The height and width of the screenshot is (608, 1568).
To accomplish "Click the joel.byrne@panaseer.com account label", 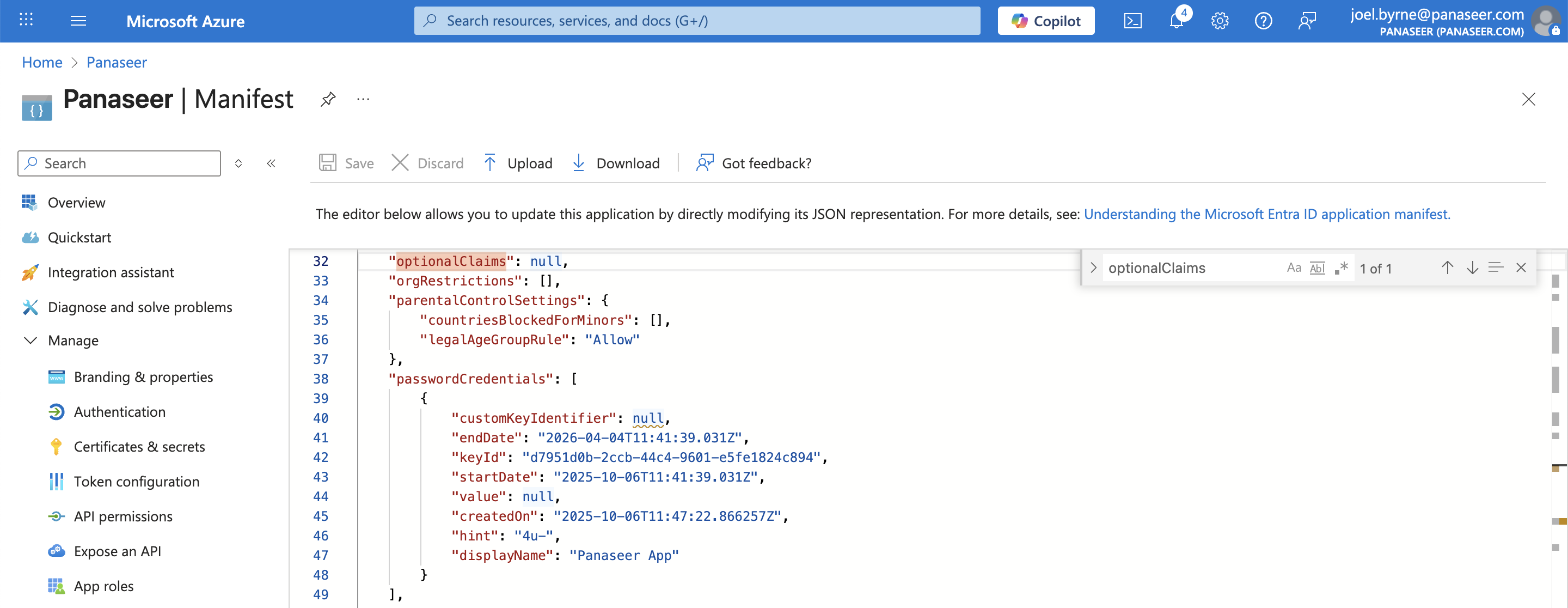I will pyautogui.click(x=1437, y=14).
